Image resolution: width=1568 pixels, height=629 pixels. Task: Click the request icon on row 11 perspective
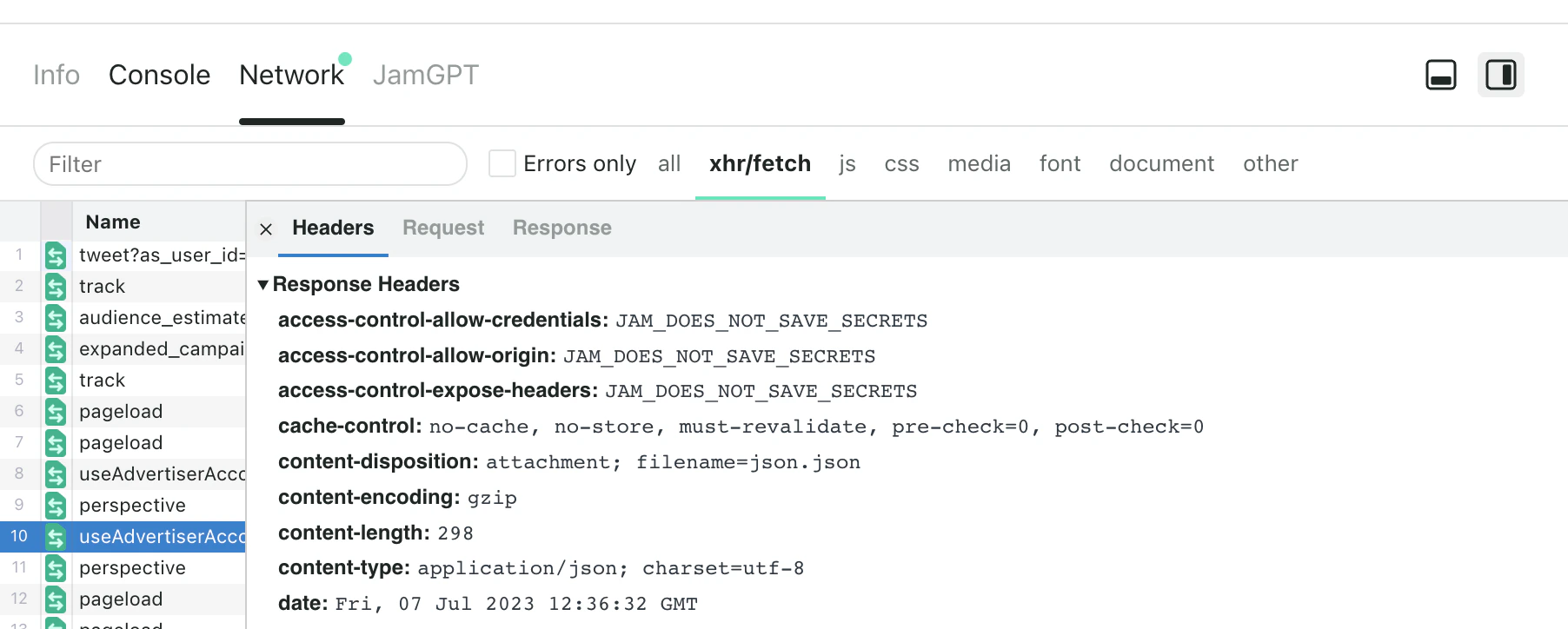point(56,568)
